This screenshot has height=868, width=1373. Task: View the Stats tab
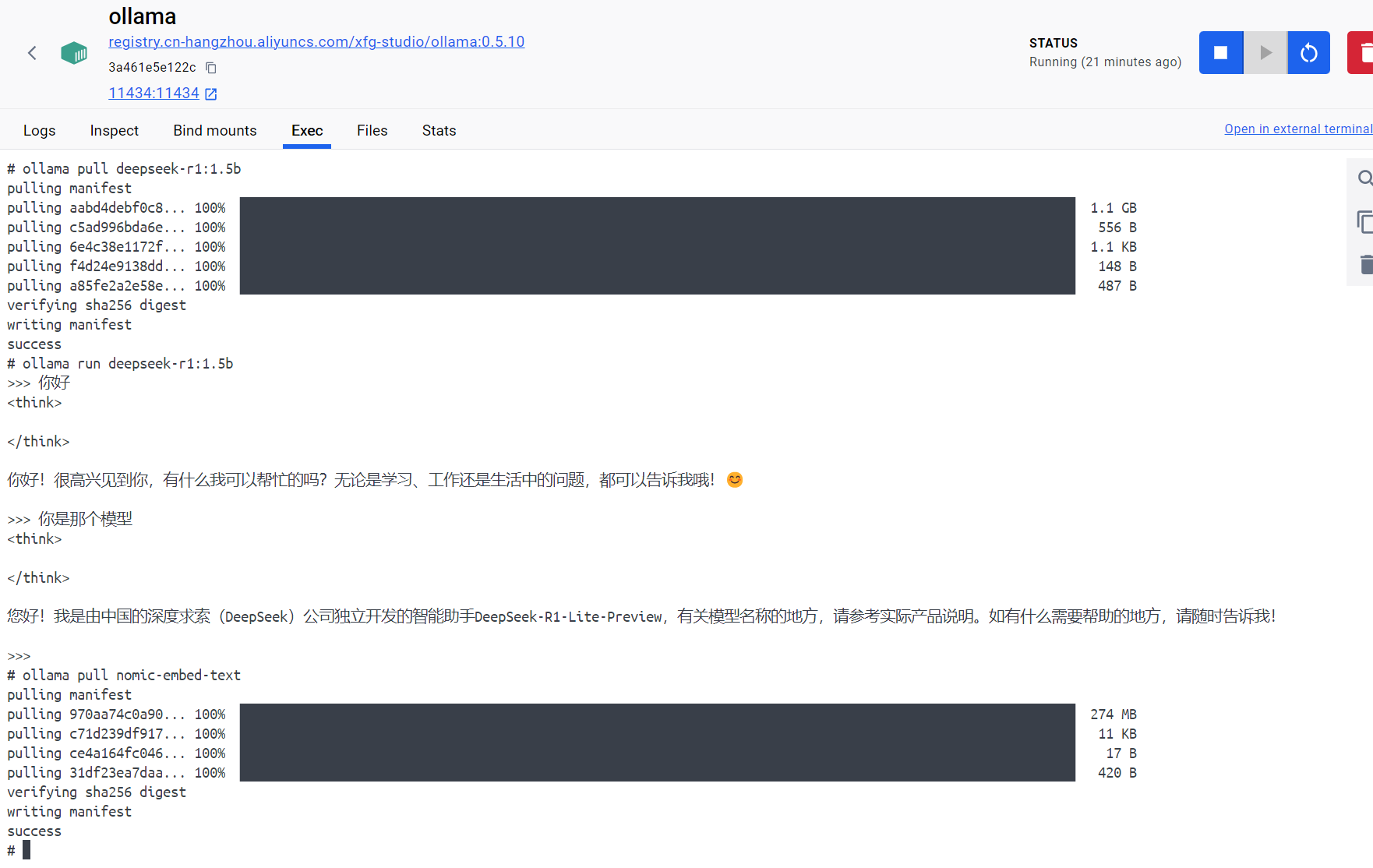pos(439,131)
